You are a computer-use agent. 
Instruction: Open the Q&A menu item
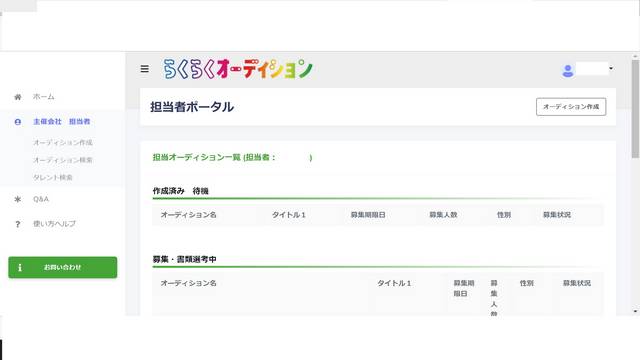click(x=41, y=199)
